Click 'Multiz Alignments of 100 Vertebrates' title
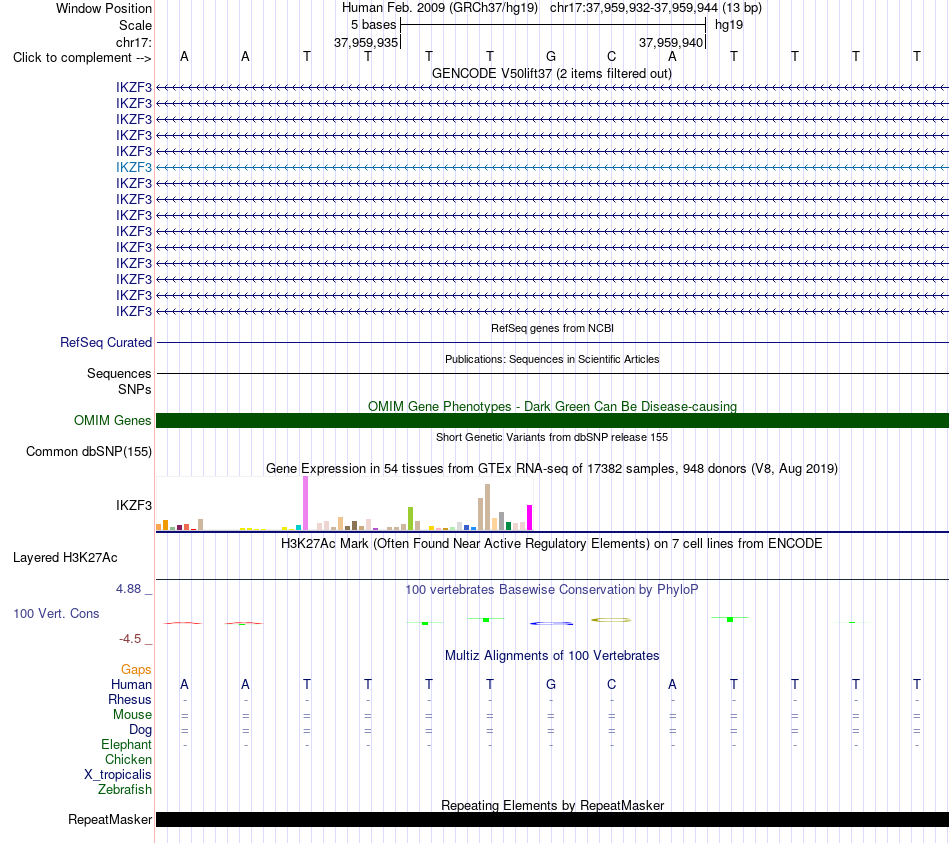This screenshot has height=843, width=950. (552, 656)
